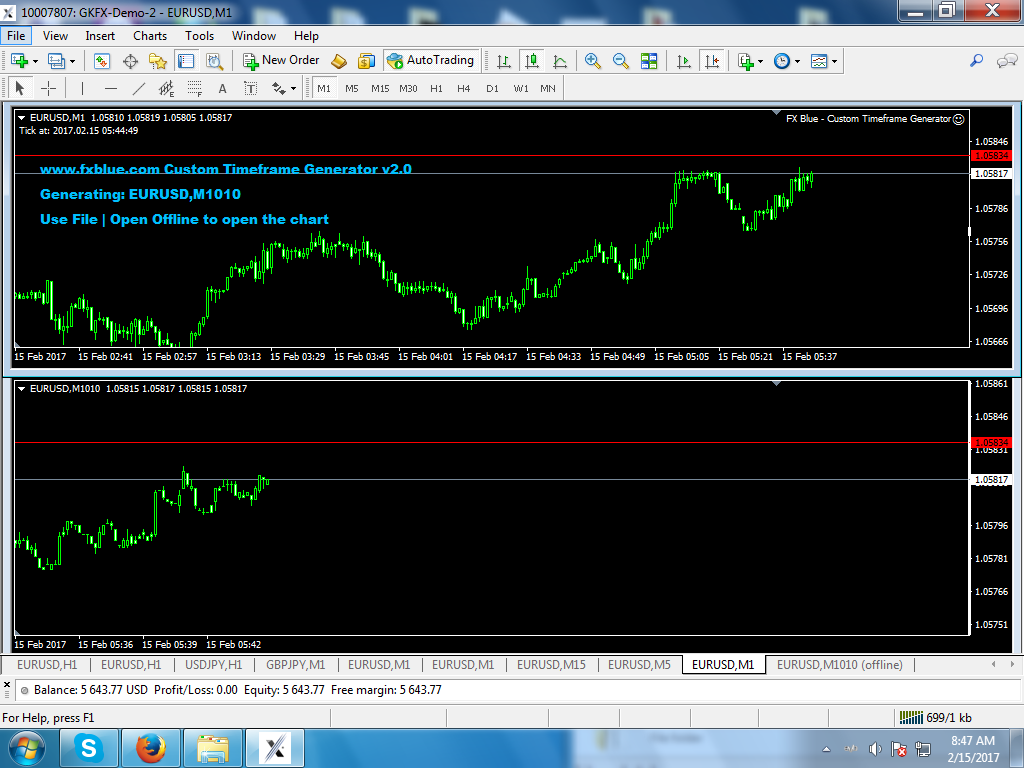Switch to M1 timeframe
This screenshot has height=768, width=1024.
click(324, 88)
